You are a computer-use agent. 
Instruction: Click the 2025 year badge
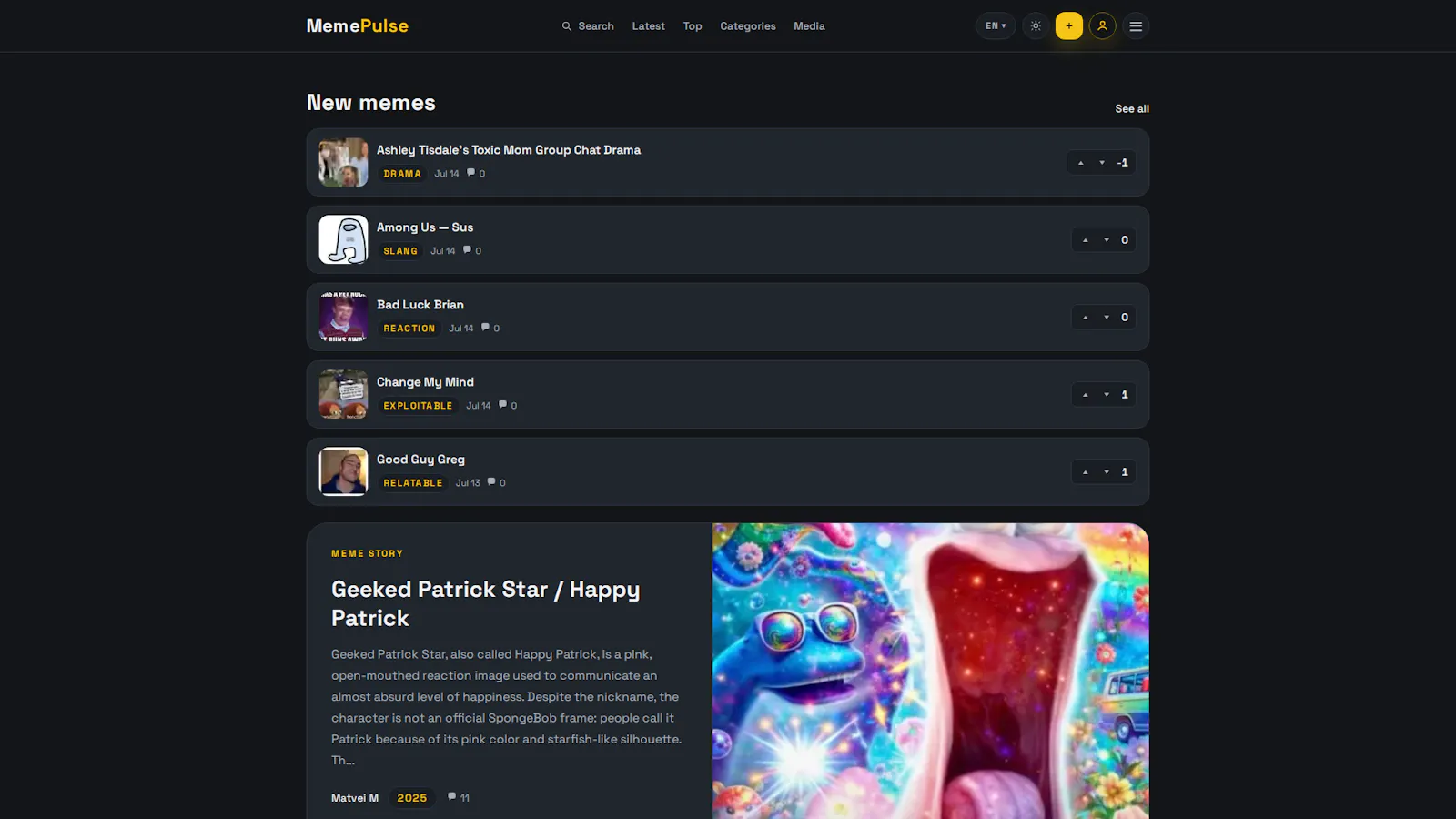[x=411, y=798]
